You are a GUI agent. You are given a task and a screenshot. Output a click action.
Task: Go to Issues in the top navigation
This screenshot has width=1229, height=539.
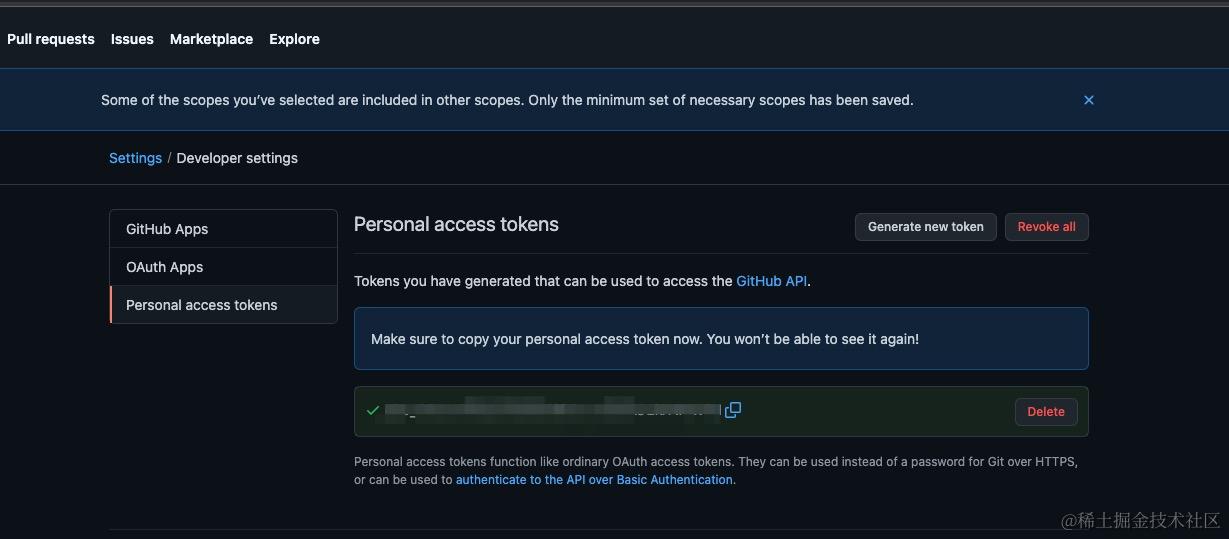(132, 39)
